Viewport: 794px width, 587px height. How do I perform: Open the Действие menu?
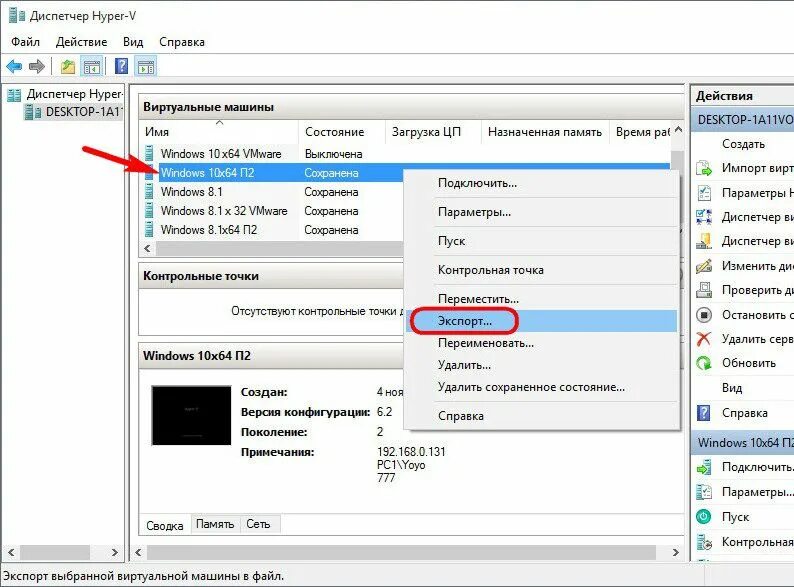click(82, 42)
